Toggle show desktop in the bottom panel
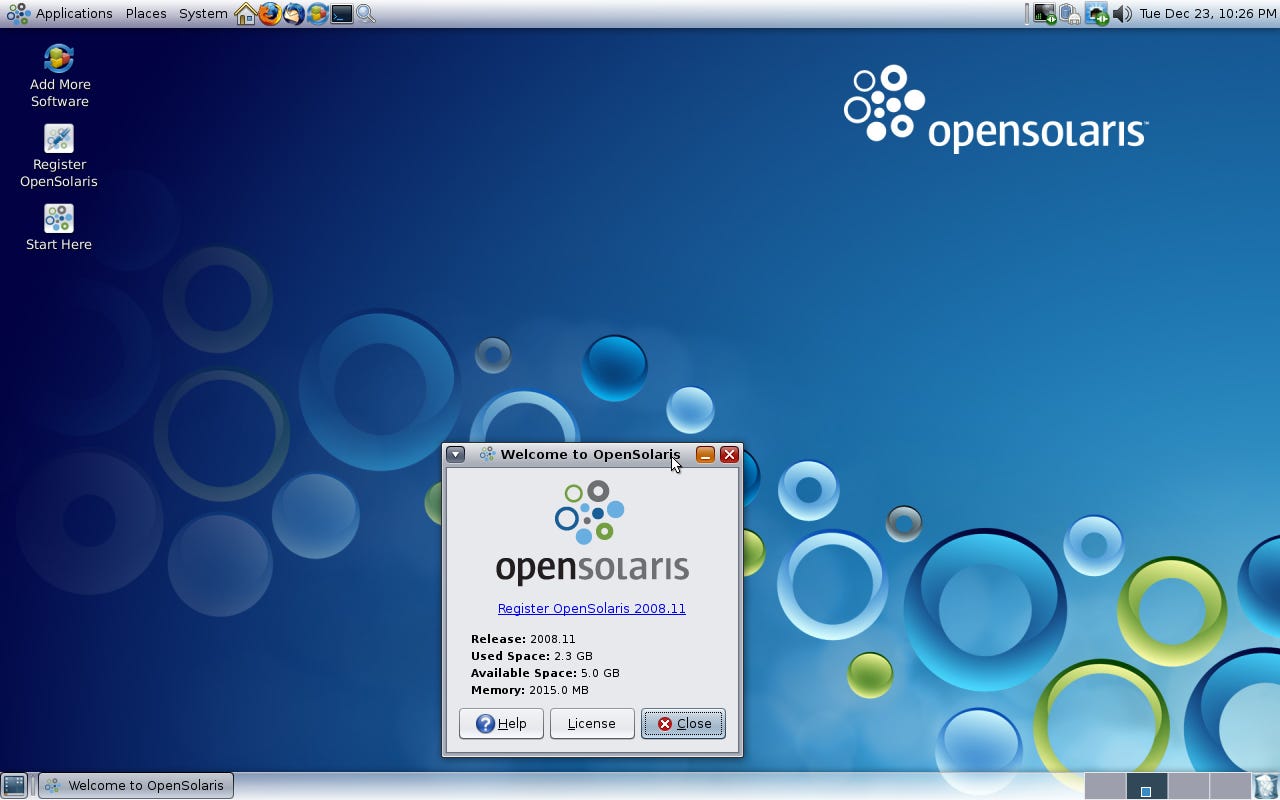The width and height of the screenshot is (1280, 800). coord(13,786)
